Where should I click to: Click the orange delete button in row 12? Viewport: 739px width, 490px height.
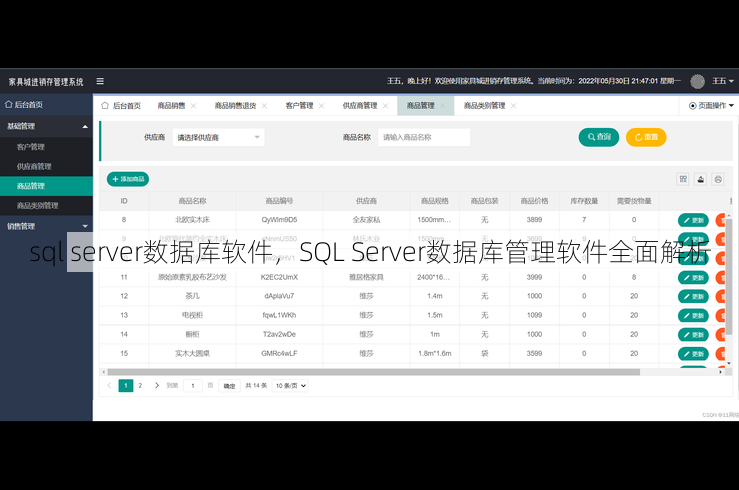pos(721,296)
